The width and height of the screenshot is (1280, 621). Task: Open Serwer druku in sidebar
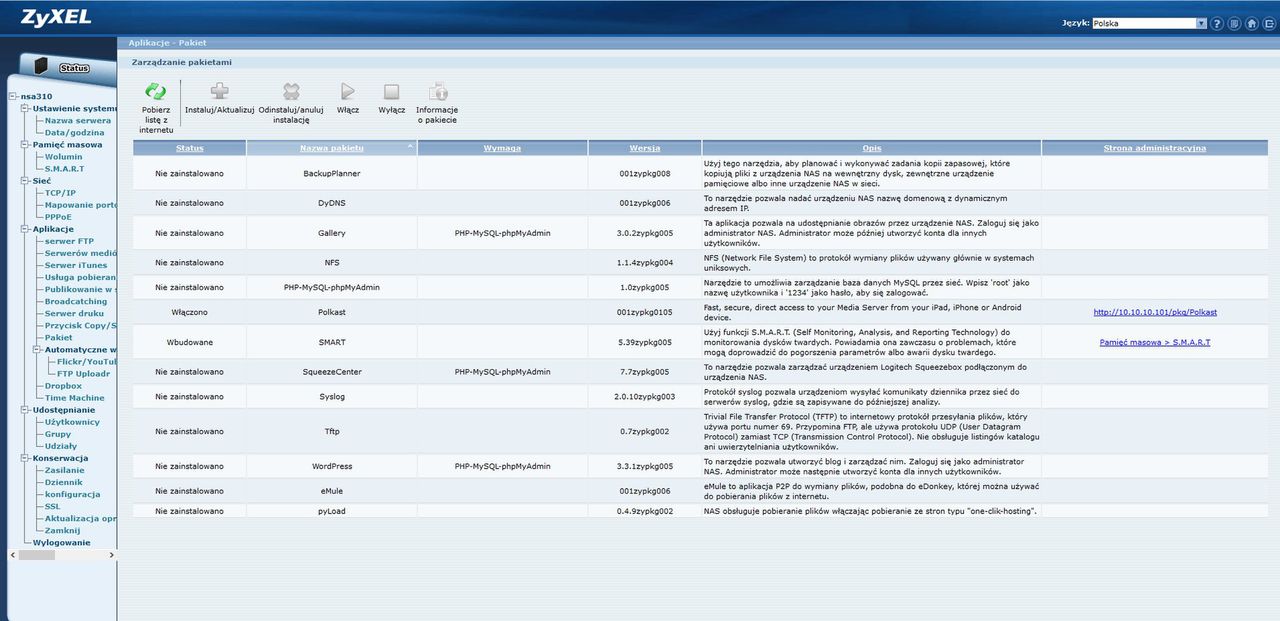click(x=74, y=313)
